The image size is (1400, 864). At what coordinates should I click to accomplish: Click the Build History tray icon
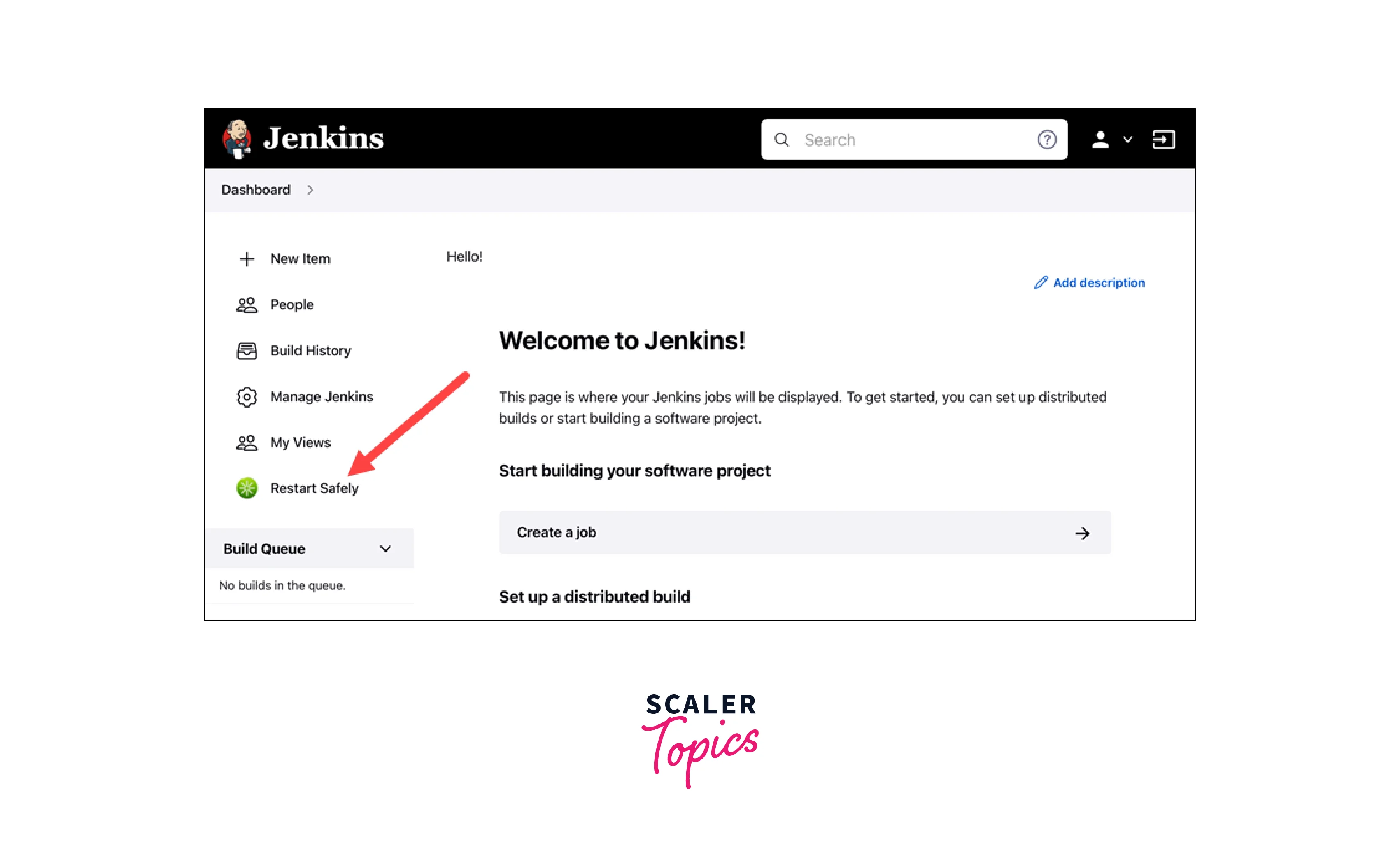point(246,350)
